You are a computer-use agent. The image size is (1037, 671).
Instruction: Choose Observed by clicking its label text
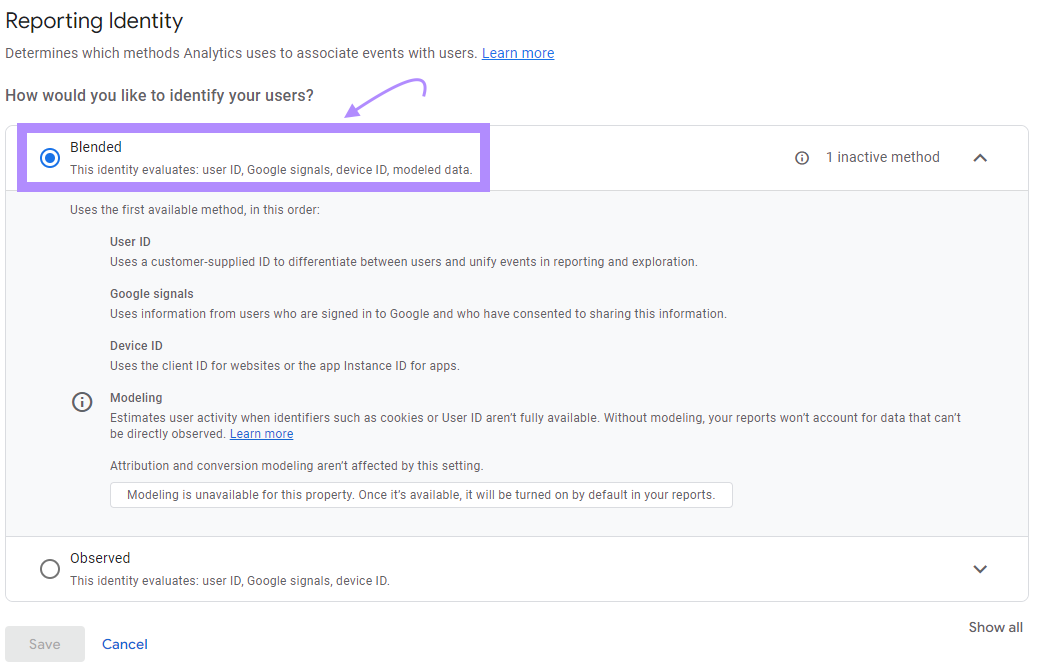coord(102,558)
